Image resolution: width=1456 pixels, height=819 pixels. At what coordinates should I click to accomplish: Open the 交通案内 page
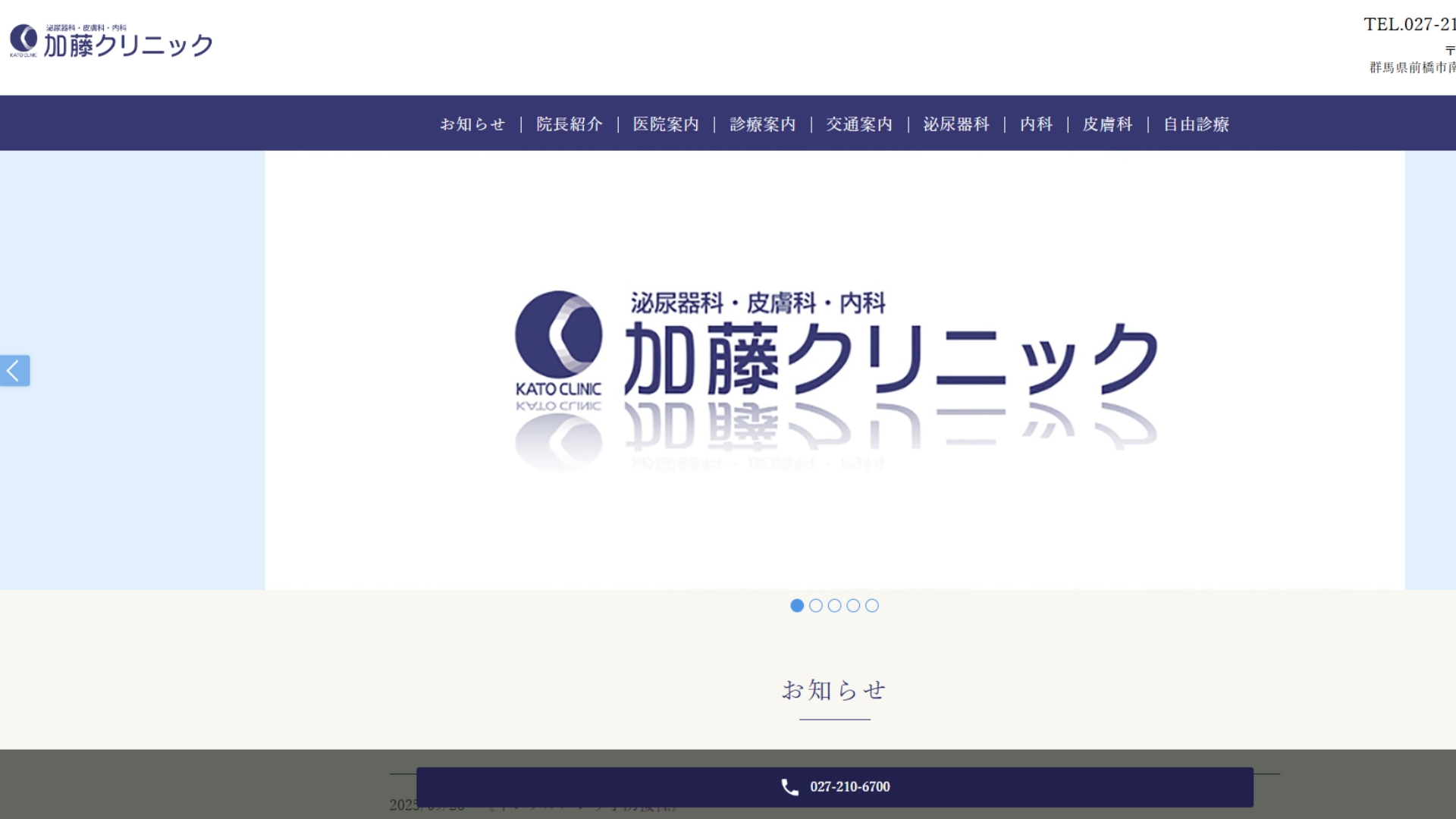click(859, 124)
